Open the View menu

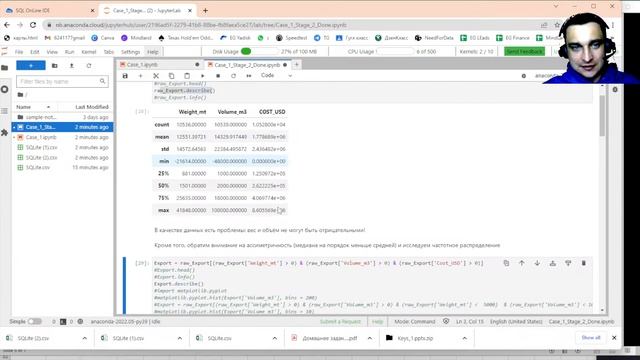click(x=52, y=52)
